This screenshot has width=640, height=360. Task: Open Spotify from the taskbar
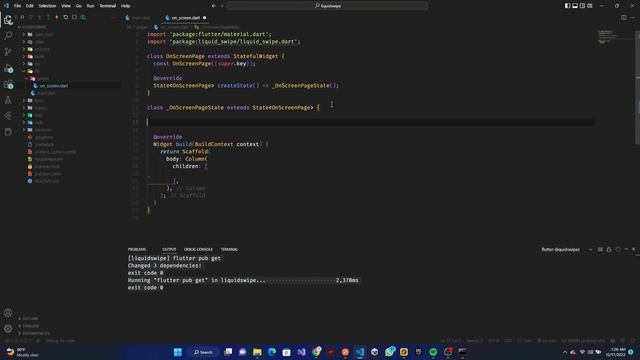click(x=433, y=352)
